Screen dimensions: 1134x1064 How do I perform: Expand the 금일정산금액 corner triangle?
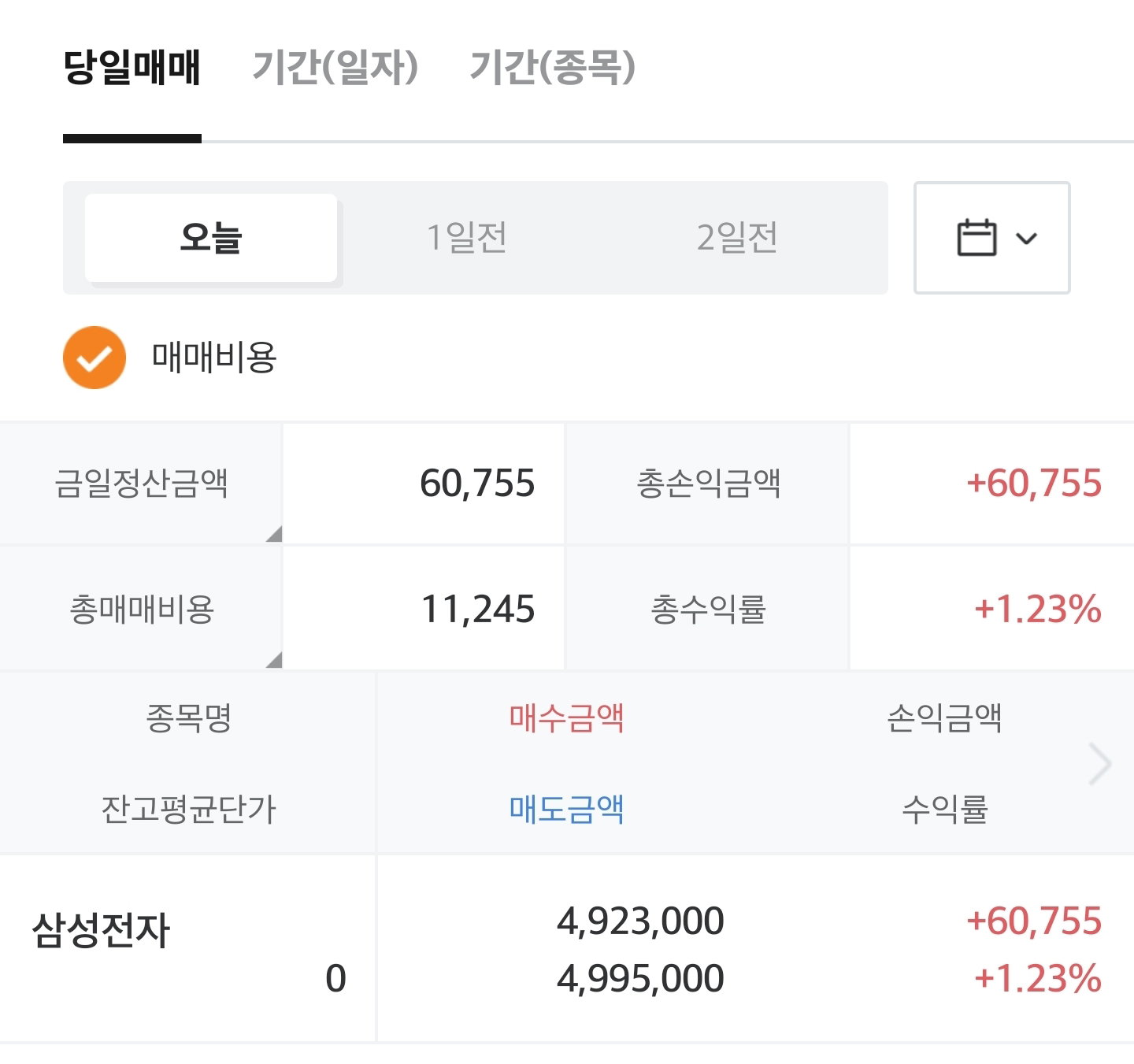pyautogui.click(x=273, y=534)
